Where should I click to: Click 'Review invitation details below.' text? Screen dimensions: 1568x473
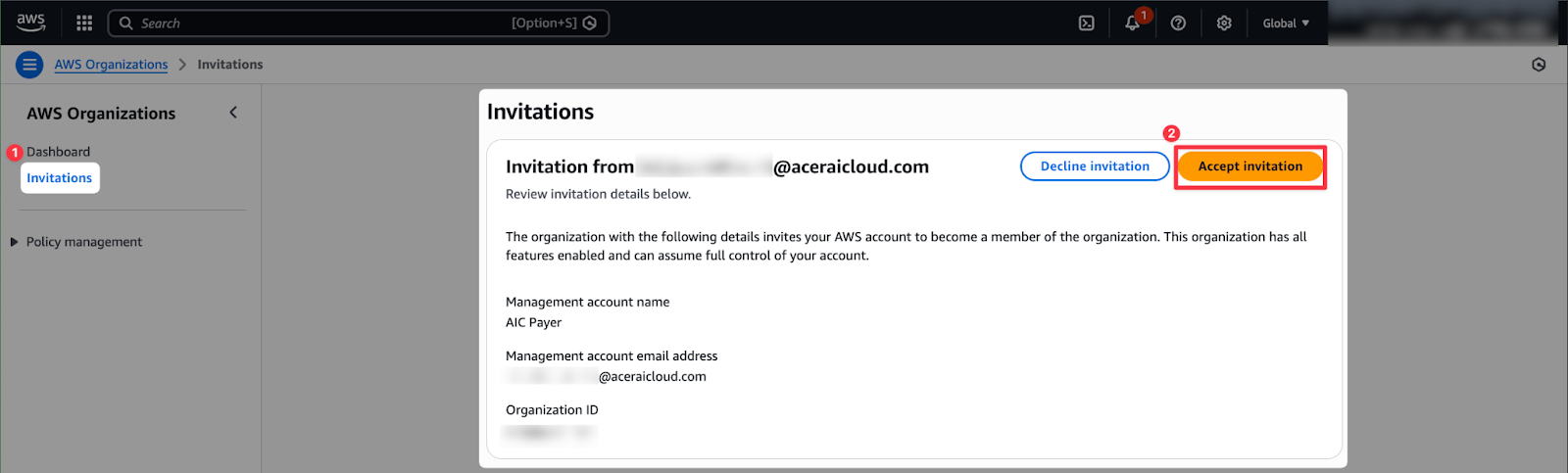click(598, 194)
